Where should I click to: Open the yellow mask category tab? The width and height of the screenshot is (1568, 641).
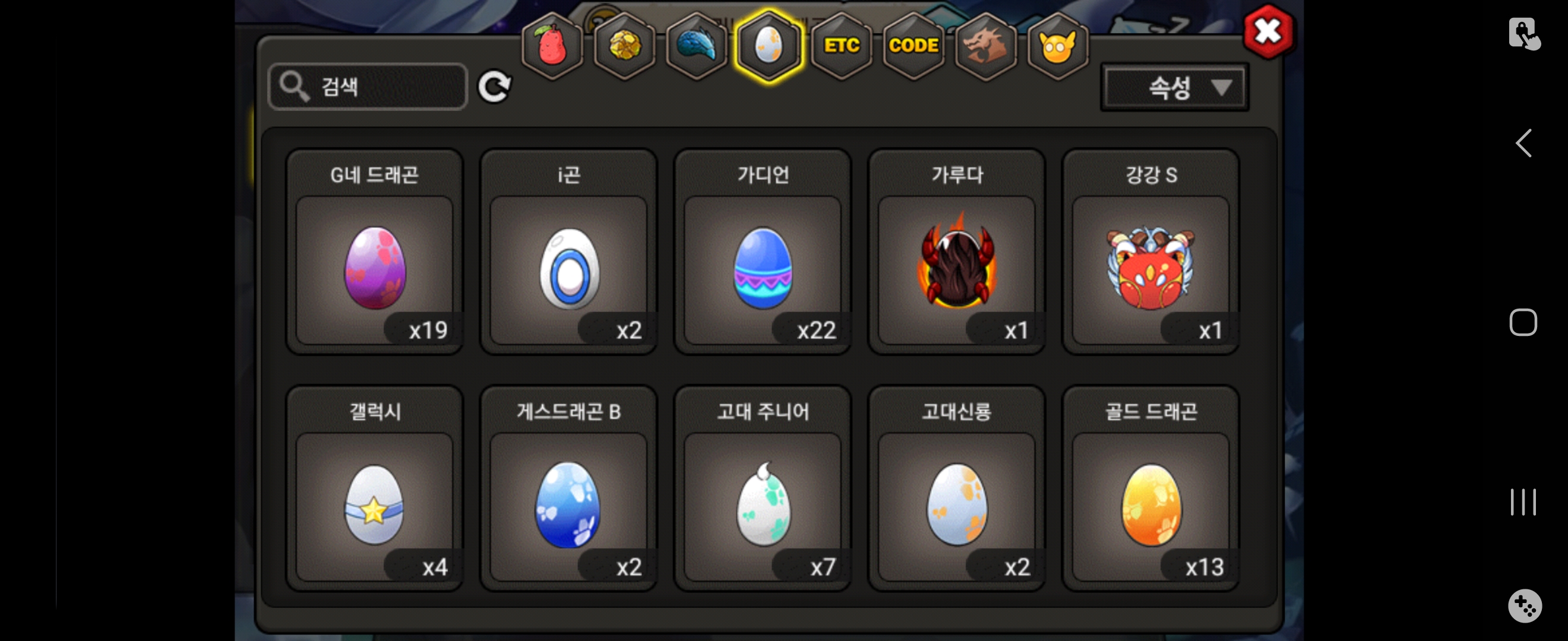(1058, 45)
